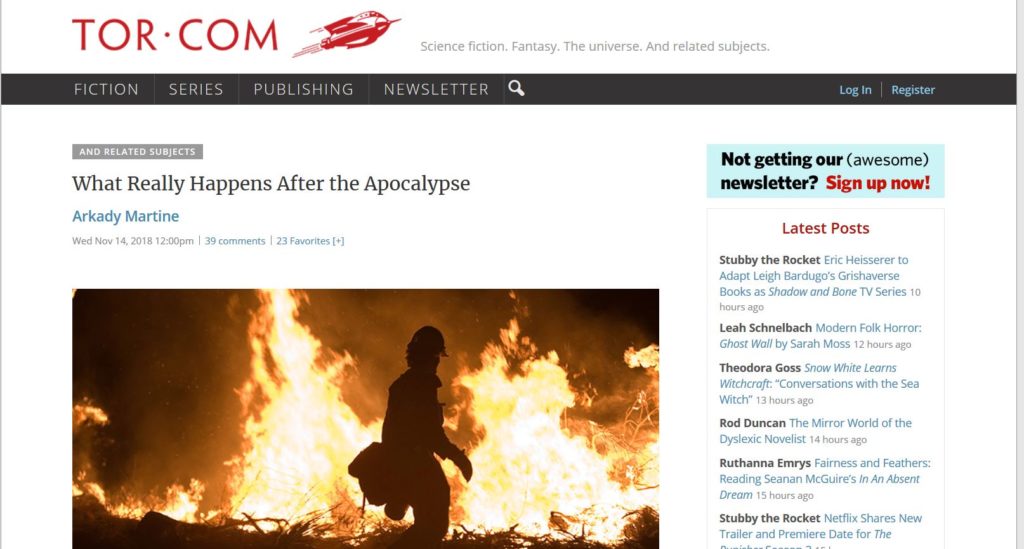Image resolution: width=1024 pixels, height=549 pixels.
Task: Expand the 23 Favorites [+] link
Action: [310, 241]
